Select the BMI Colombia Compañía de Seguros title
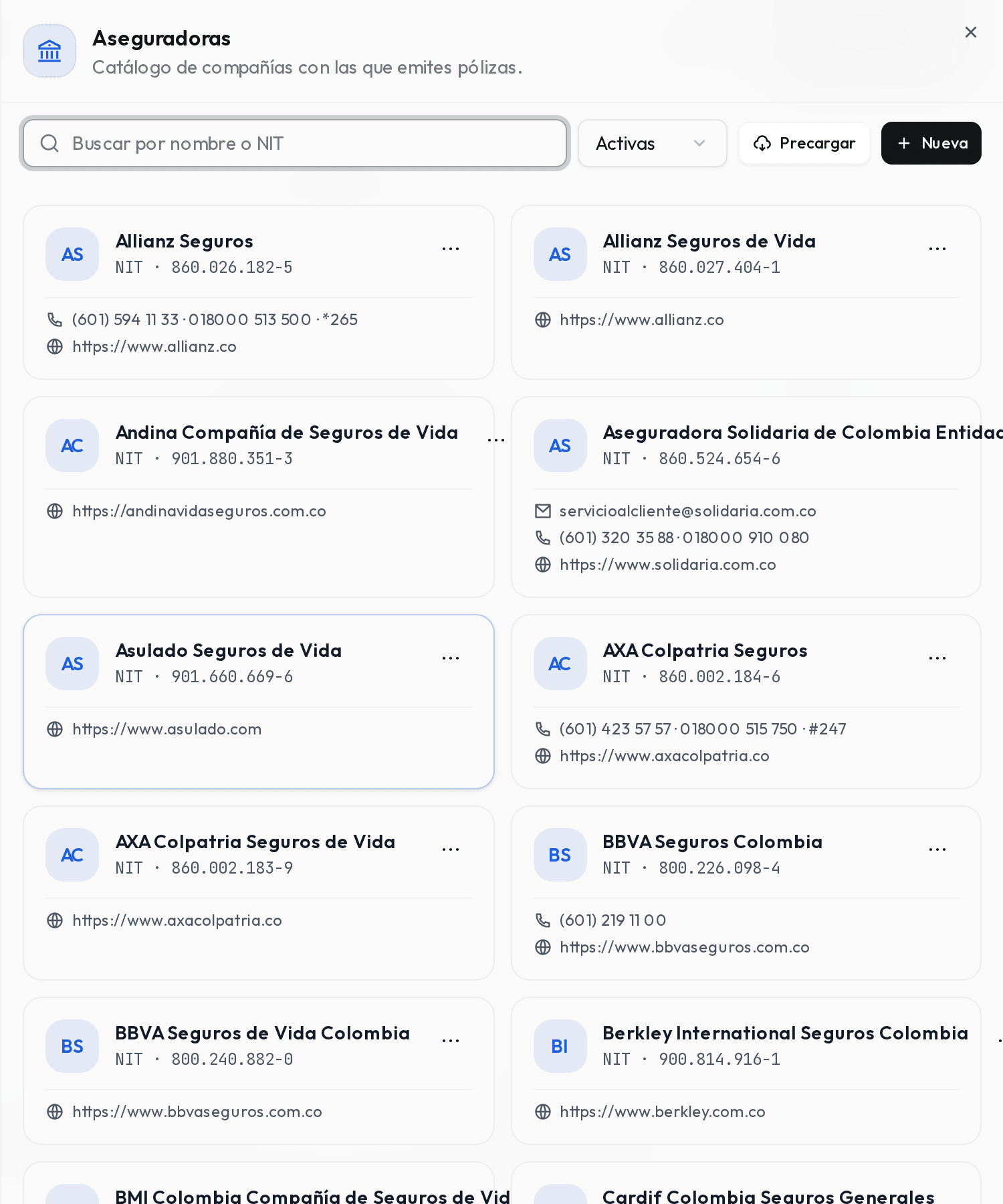Image resolution: width=1003 pixels, height=1204 pixels. (312, 1196)
